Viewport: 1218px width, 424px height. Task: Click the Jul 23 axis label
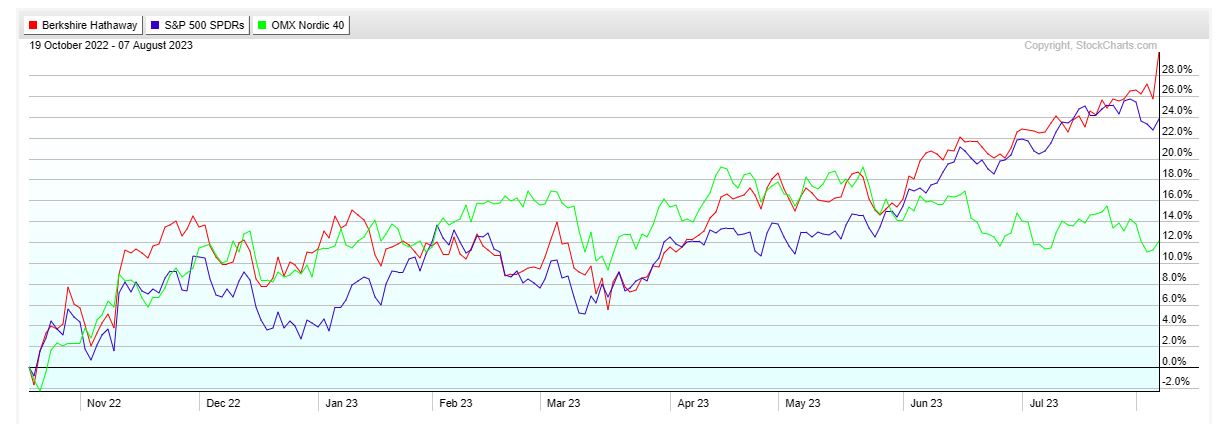1043,403
